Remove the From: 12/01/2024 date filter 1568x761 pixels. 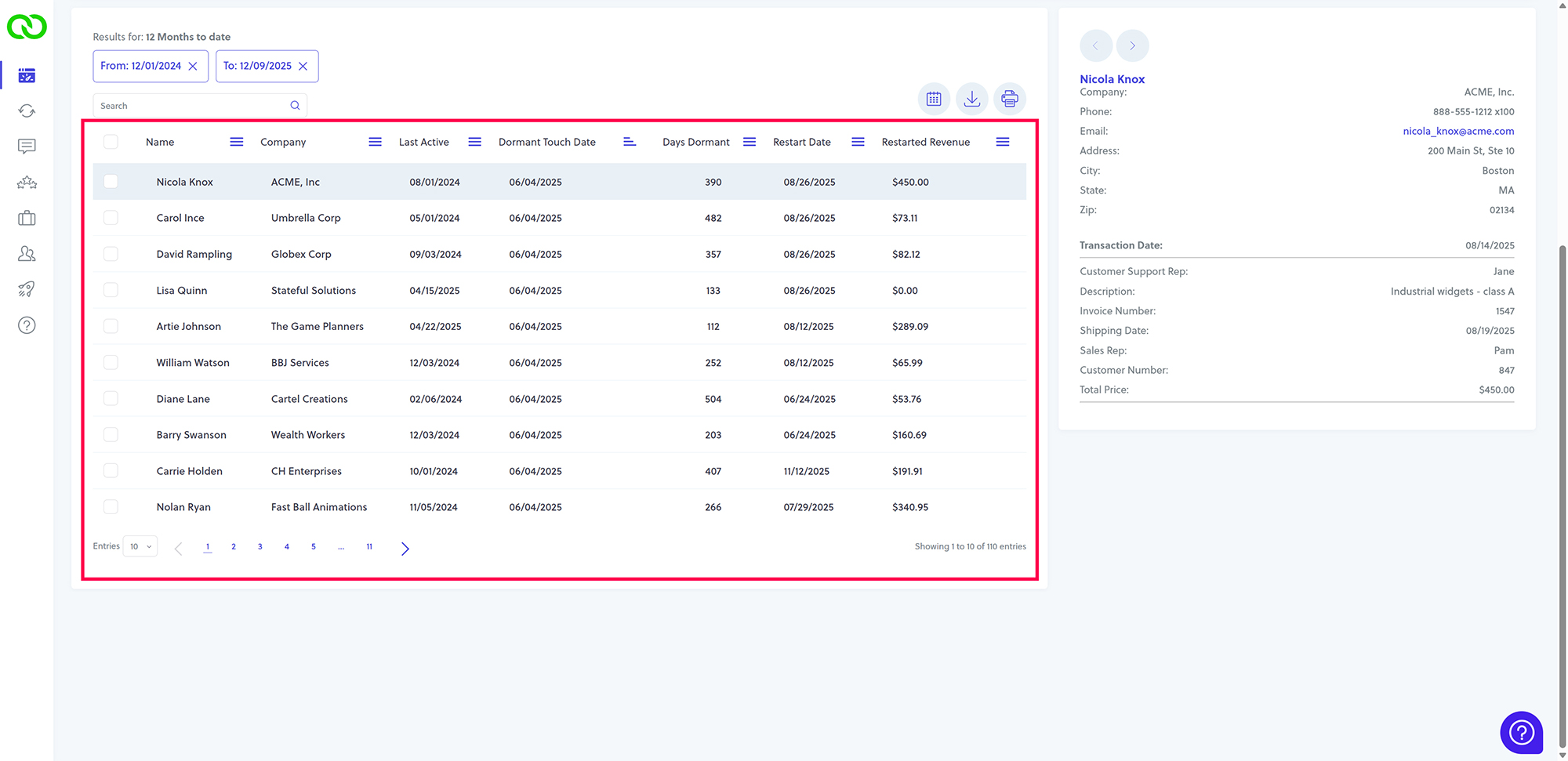tap(193, 67)
